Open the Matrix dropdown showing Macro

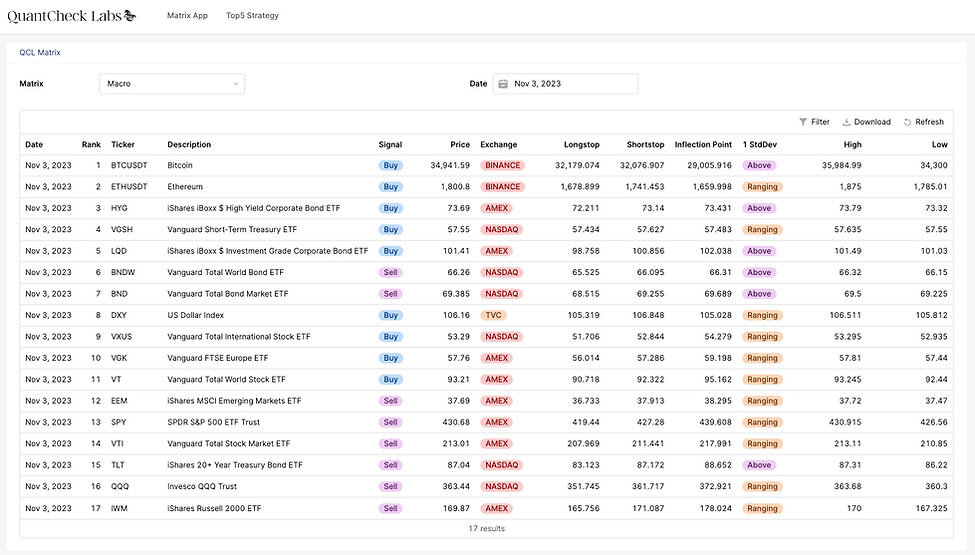coord(172,83)
